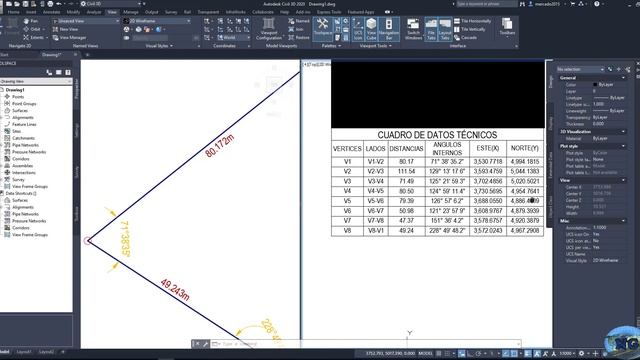Click the No selection dropdown in Properties
The width and height of the screenshot is (640, 360).
[580, 69]
